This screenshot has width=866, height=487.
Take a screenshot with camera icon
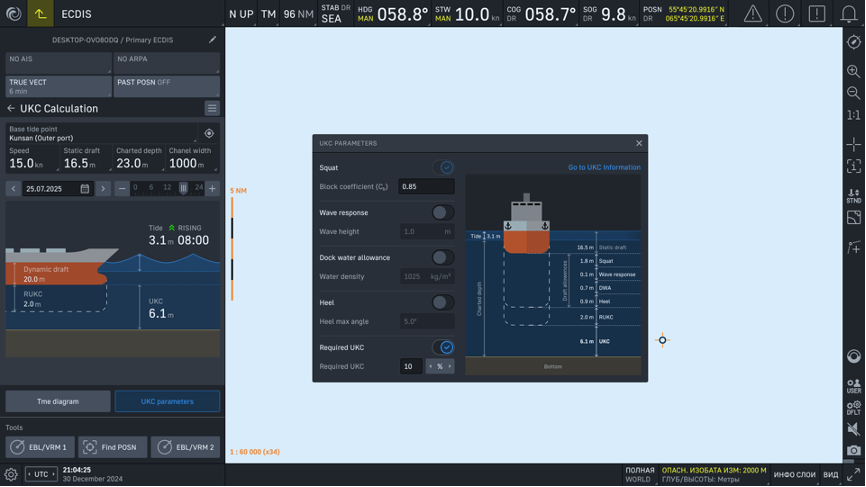click(x=854, y=451)
